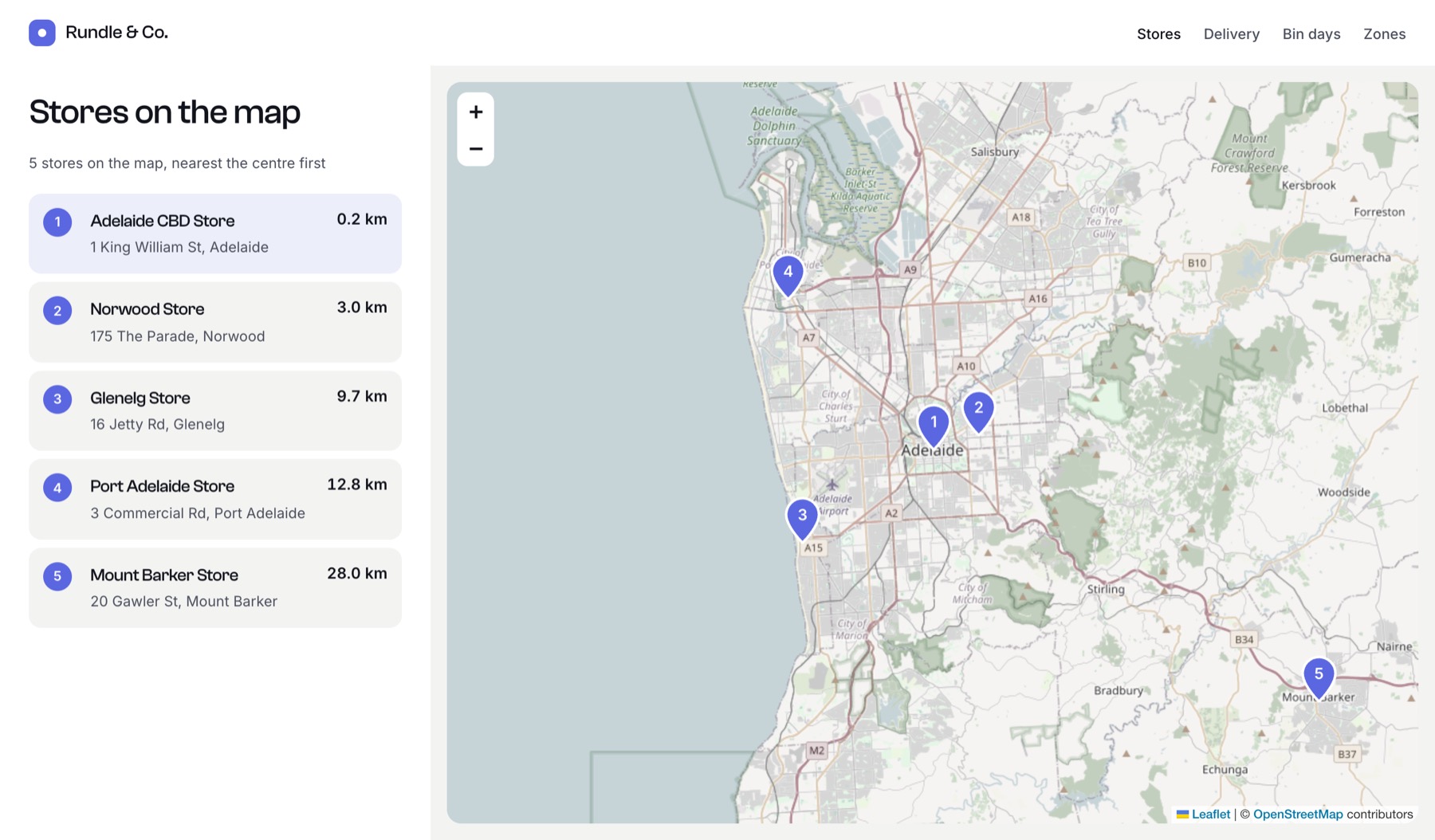Click the Woodside label on the map
The height and width of the screenshot is (840, 1435).
pyautogui.click(x=1344, y=493)
